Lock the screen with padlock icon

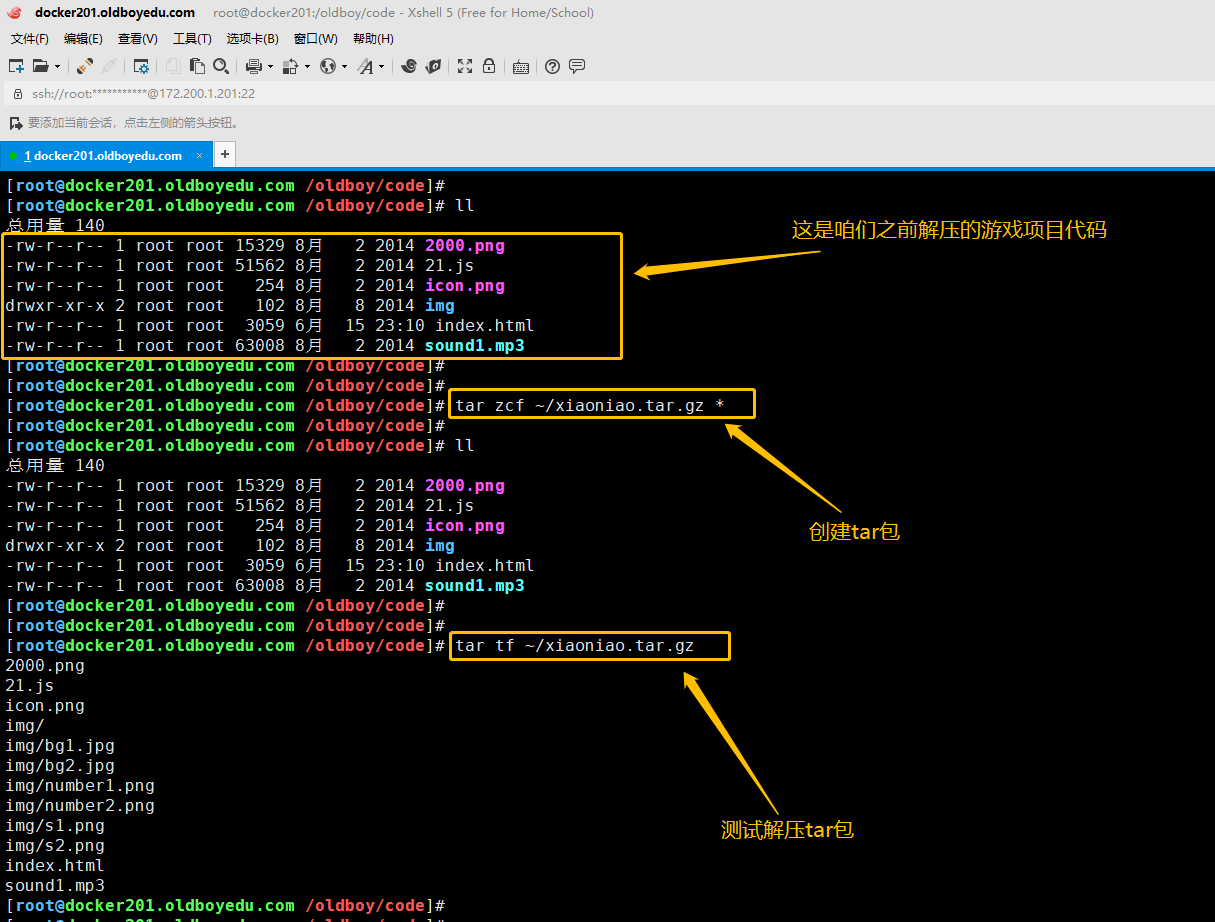tap(489, 67)
